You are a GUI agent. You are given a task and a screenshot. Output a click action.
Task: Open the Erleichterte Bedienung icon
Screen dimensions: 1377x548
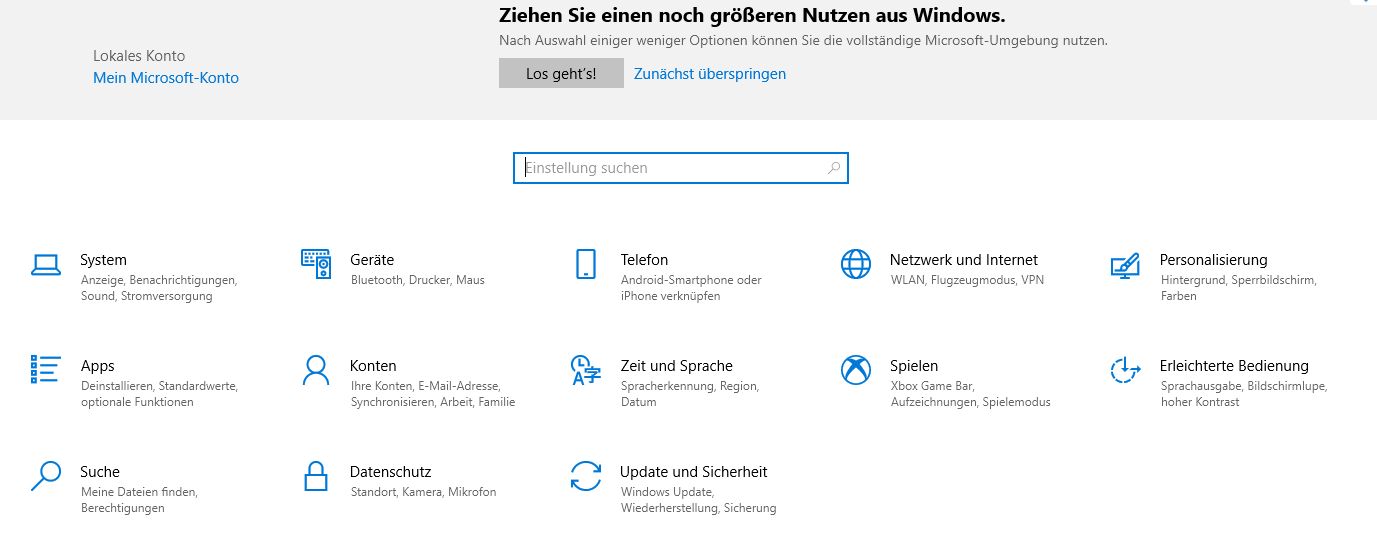point(1125,370)
